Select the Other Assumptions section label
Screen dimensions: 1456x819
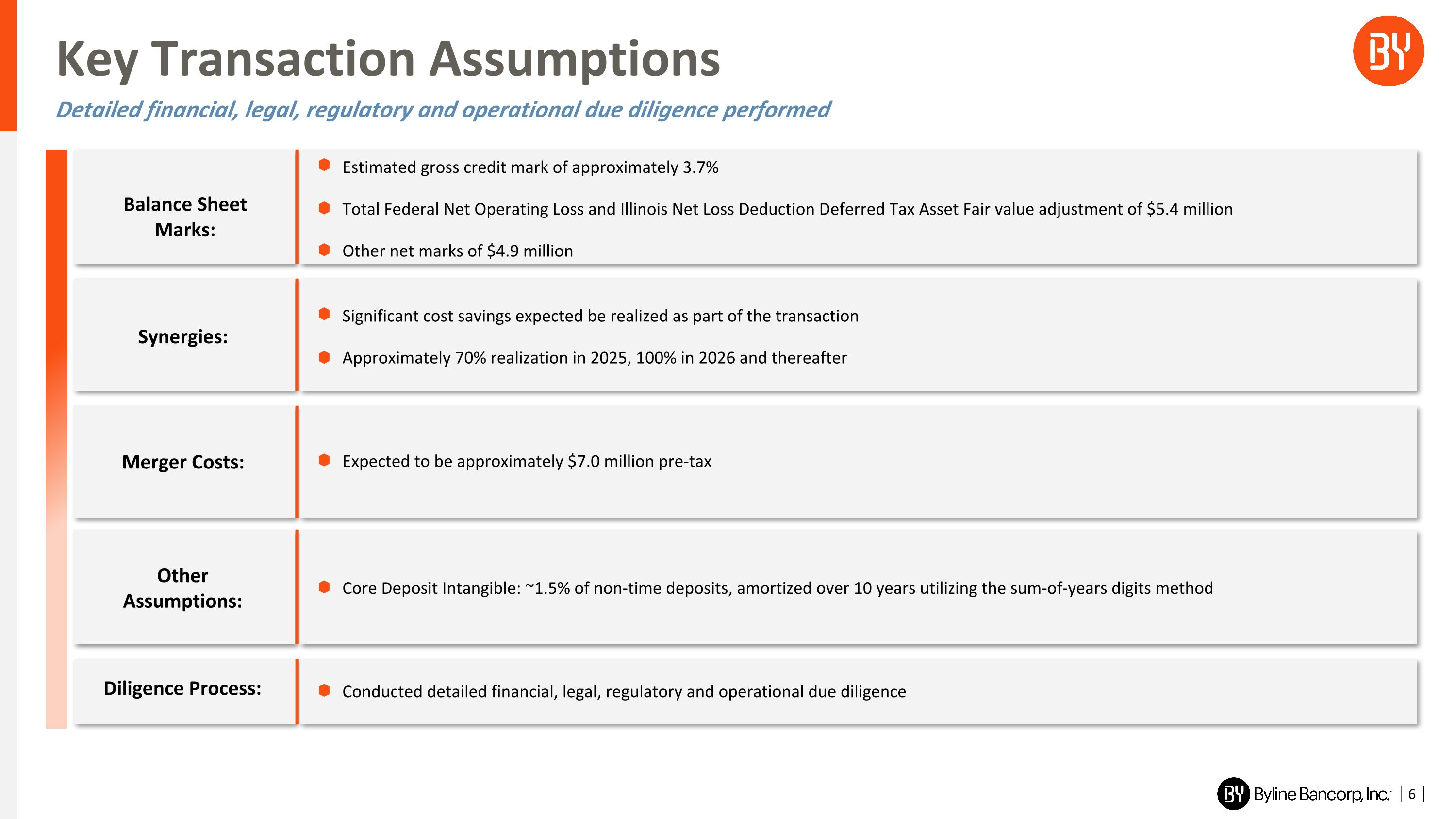(x=182, y=588)
